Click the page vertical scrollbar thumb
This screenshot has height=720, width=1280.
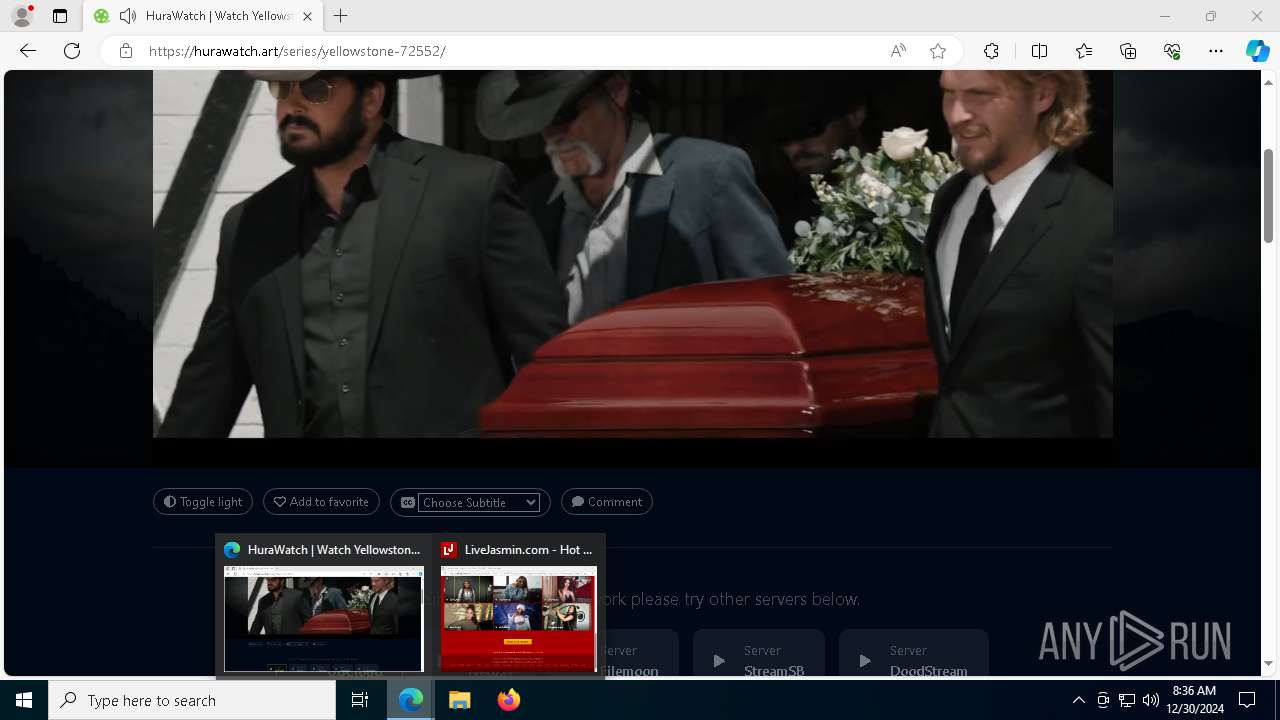(x=1269, y=195)
